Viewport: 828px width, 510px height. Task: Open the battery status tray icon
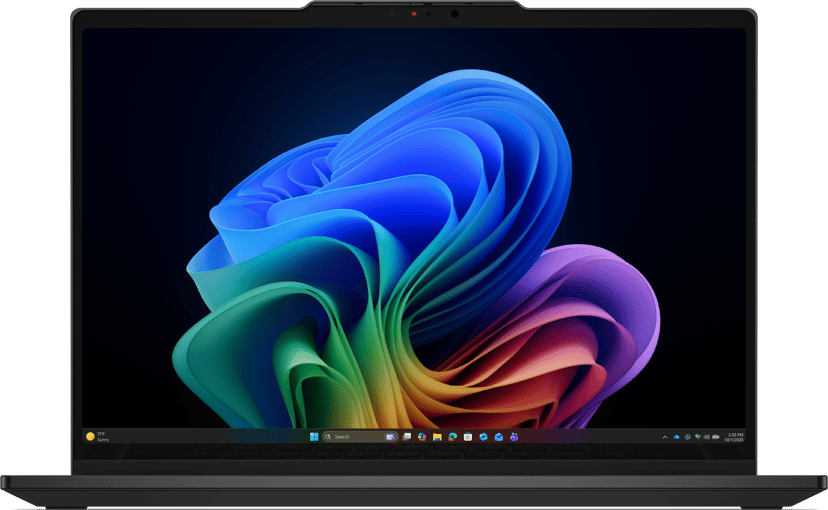716,437
